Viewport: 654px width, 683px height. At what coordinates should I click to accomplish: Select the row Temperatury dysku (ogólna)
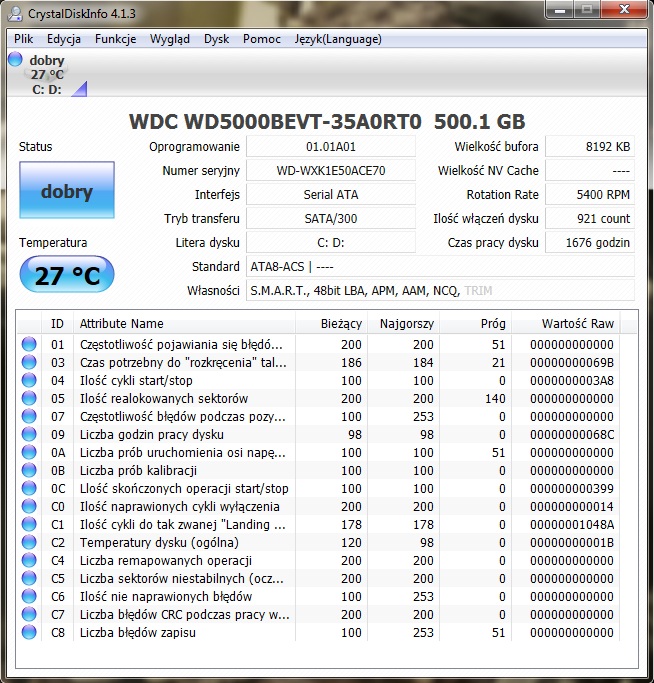(x=319, y=542)
